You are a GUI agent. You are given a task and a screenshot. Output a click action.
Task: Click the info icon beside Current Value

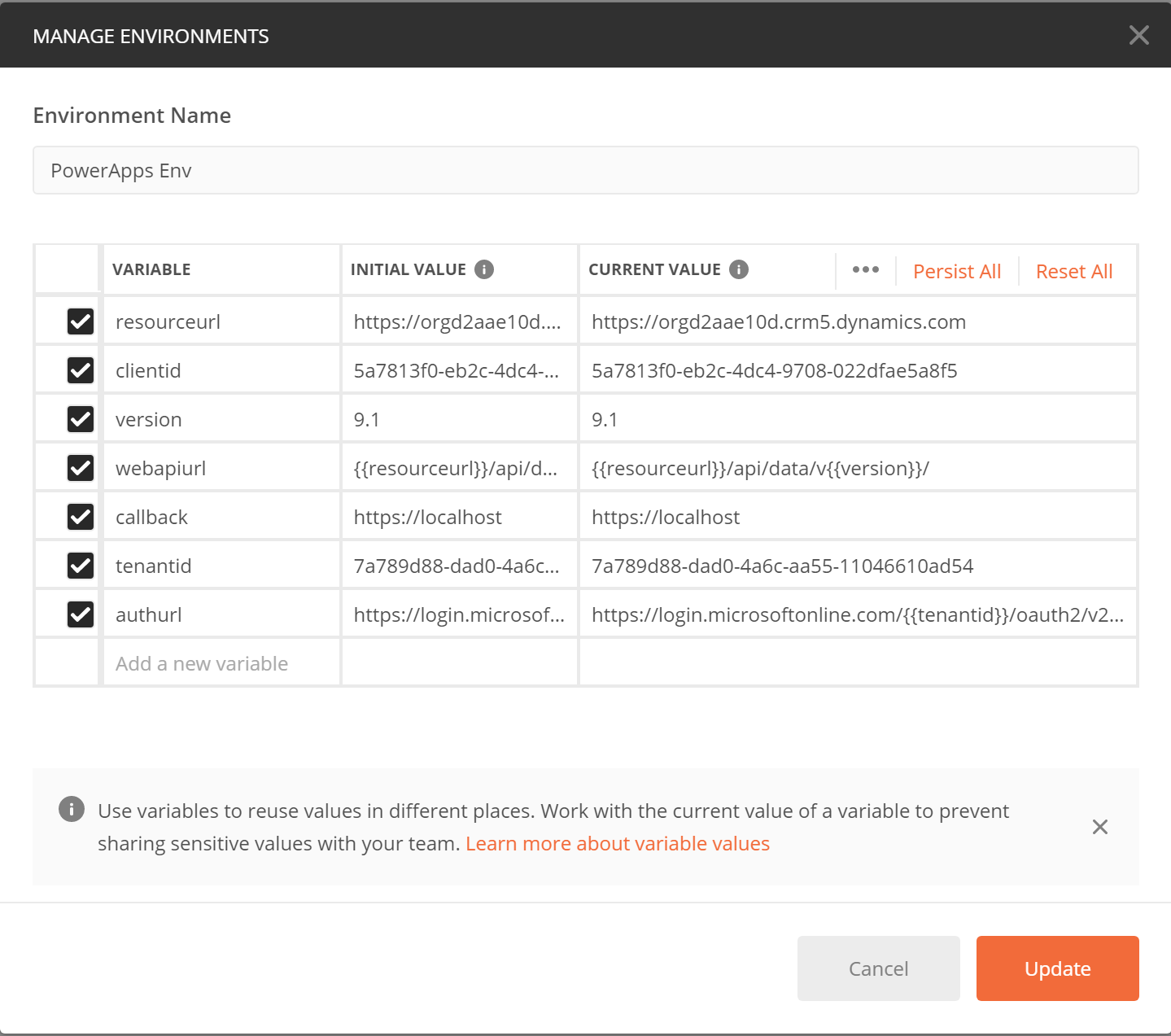[x=739, y=269]
